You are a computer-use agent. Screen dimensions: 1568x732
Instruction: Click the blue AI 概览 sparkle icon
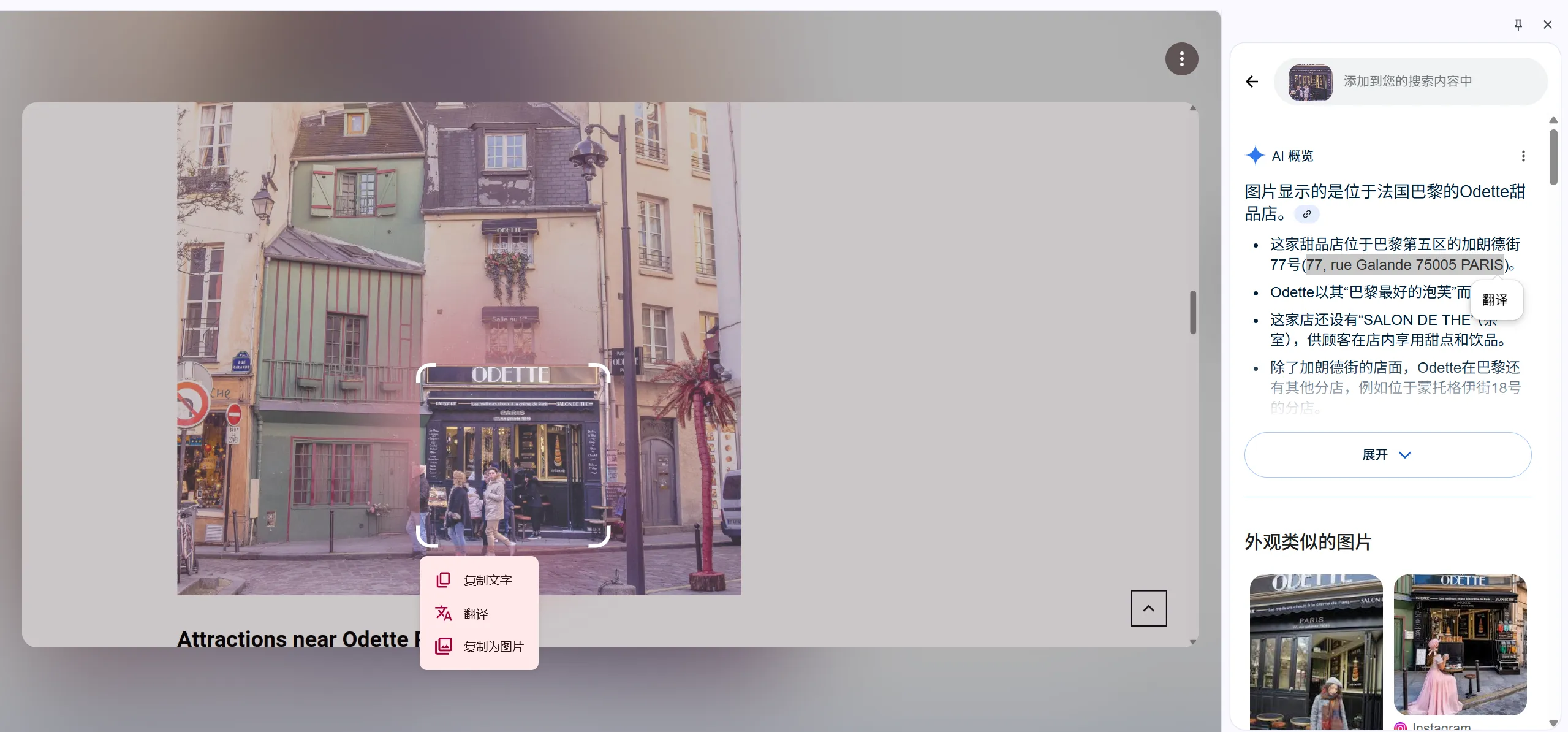[1255, 156]
